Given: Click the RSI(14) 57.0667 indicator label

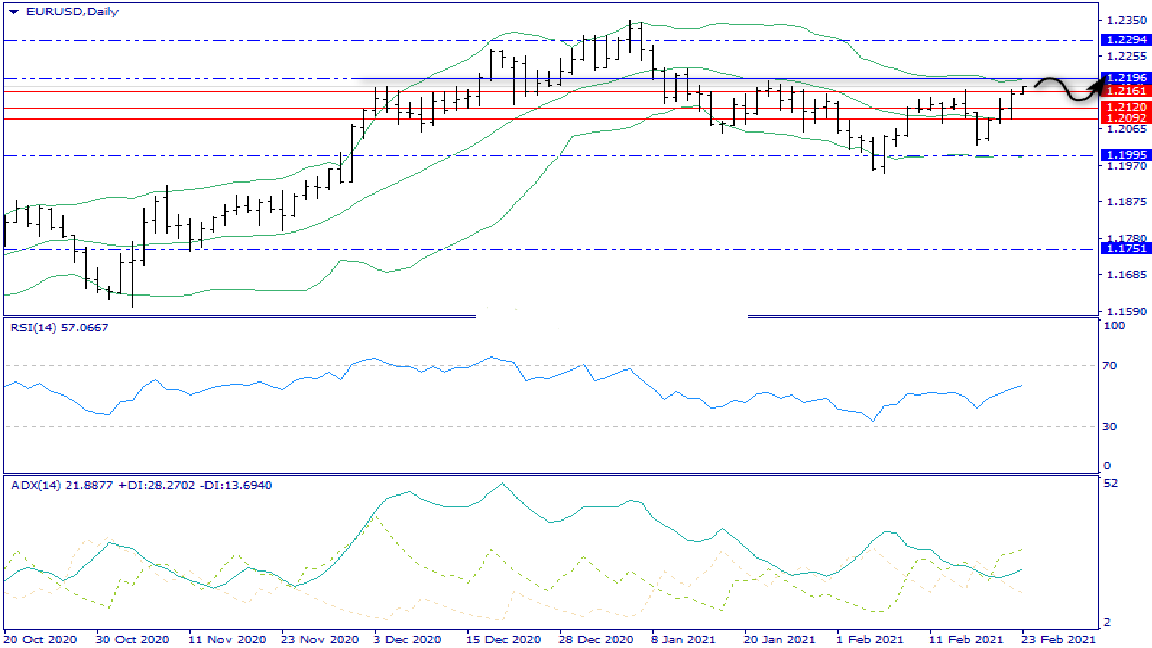Looking at the screenshot, I should (x=59, y=326).
